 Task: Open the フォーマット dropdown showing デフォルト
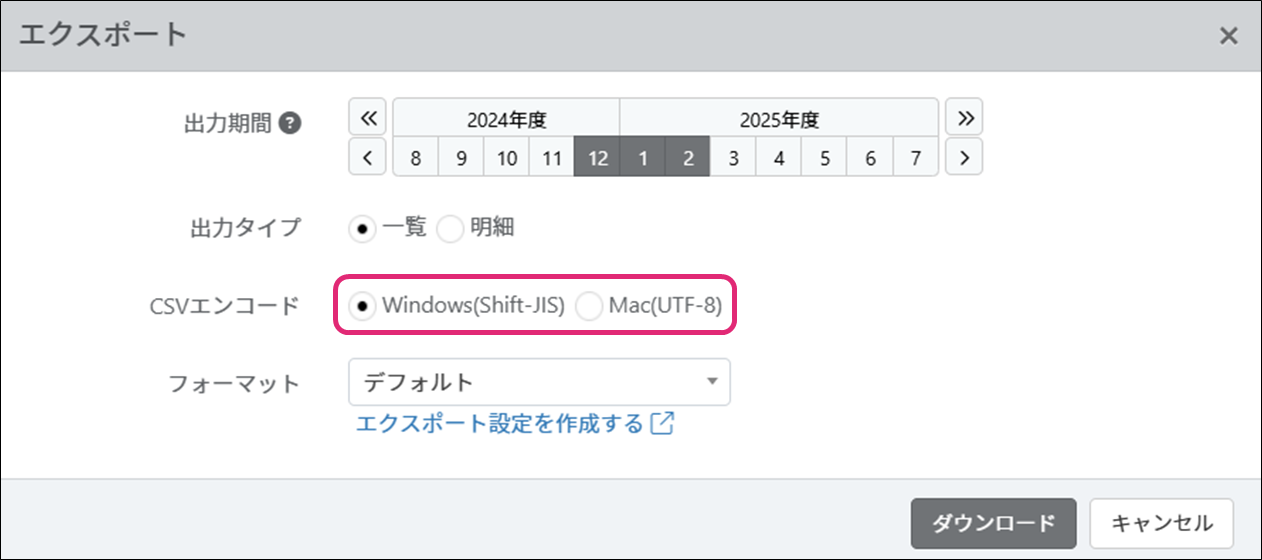539,382
